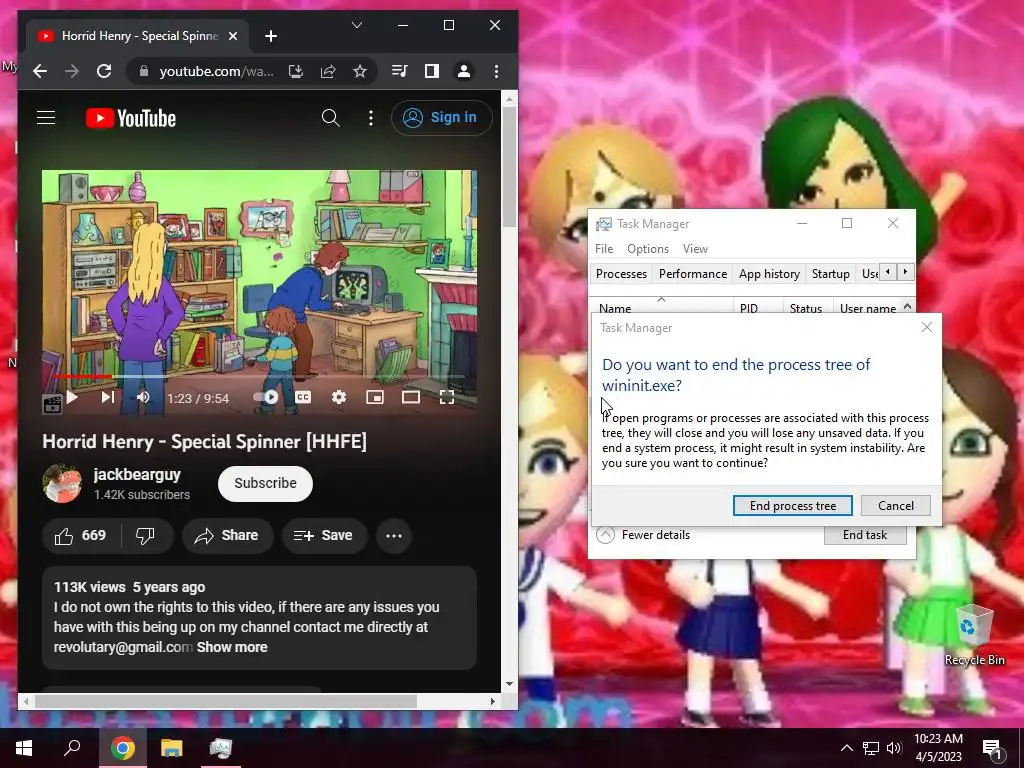
Task: Enter full screen with player icon
Action: [x=447, y=397]
